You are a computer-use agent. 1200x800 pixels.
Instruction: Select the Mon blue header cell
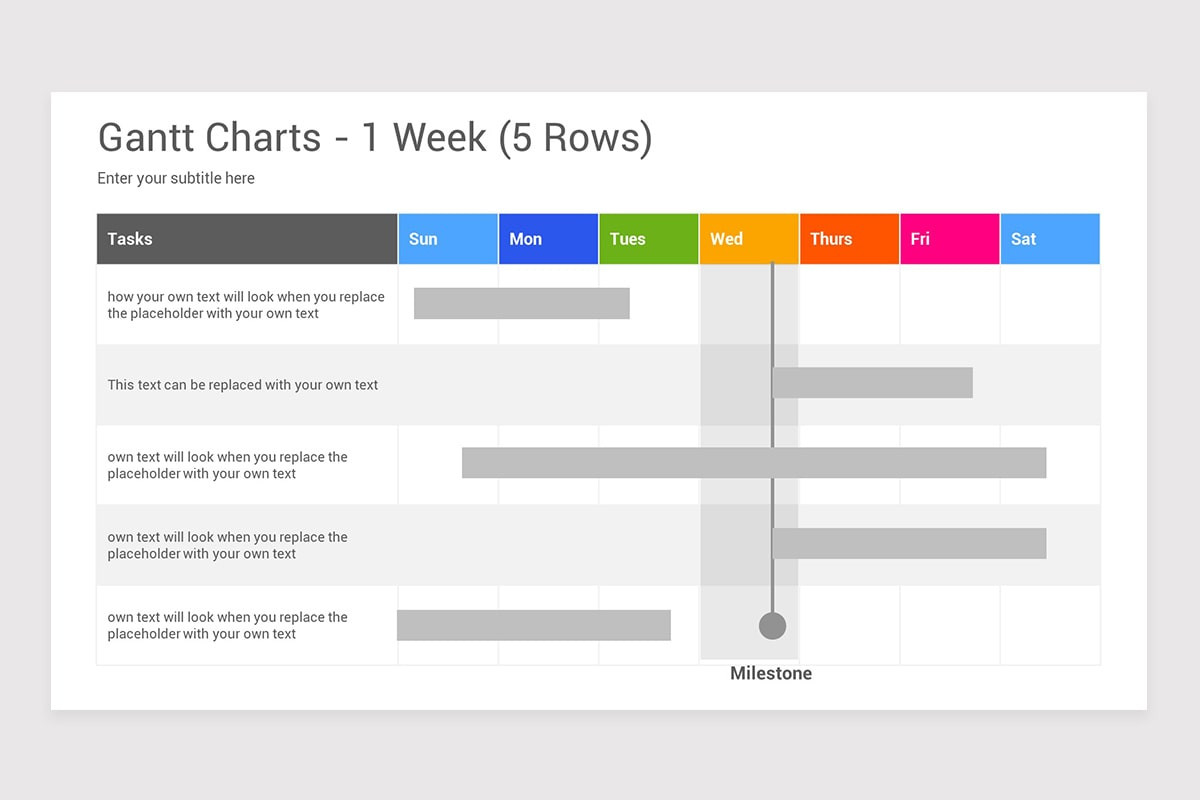pos(548,239)
